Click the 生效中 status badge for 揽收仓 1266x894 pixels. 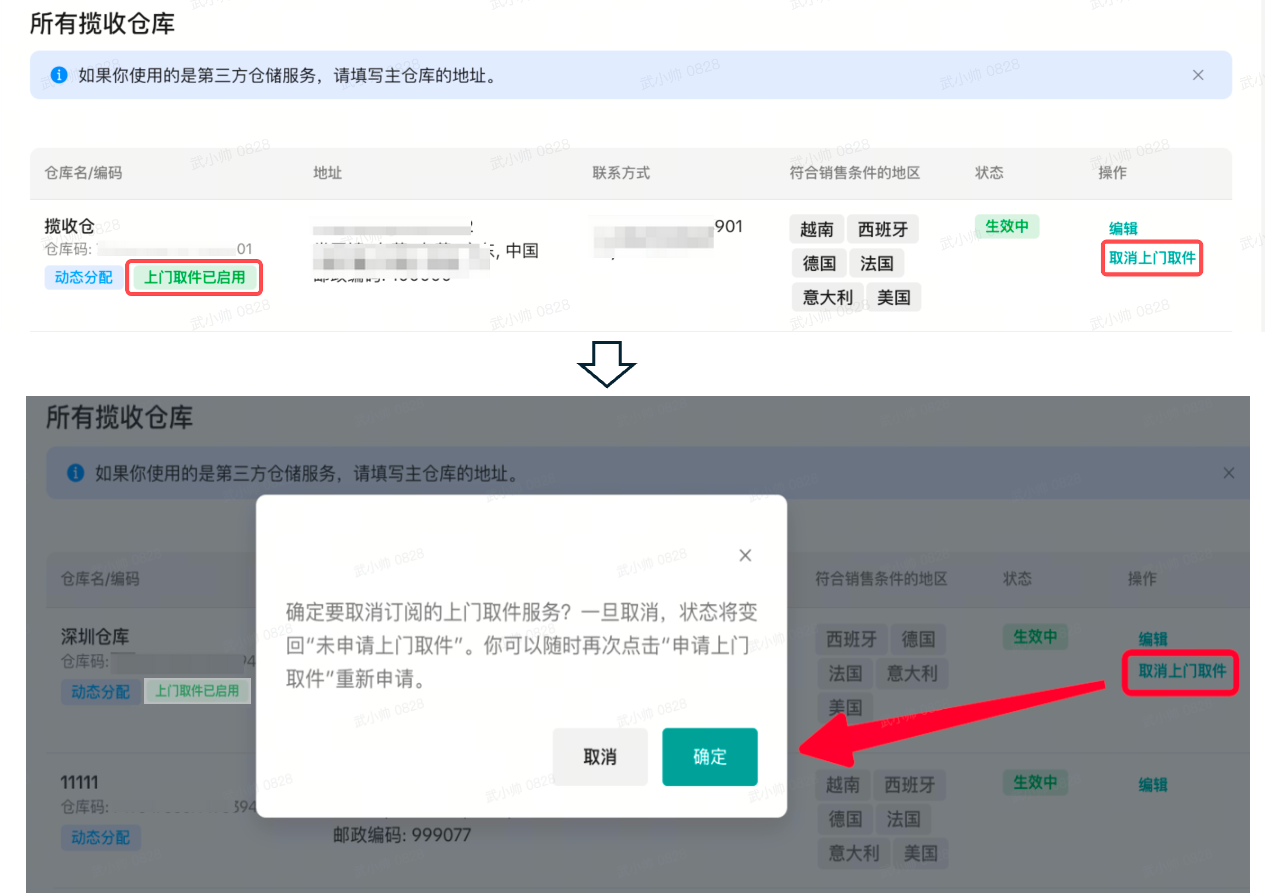1007,226
